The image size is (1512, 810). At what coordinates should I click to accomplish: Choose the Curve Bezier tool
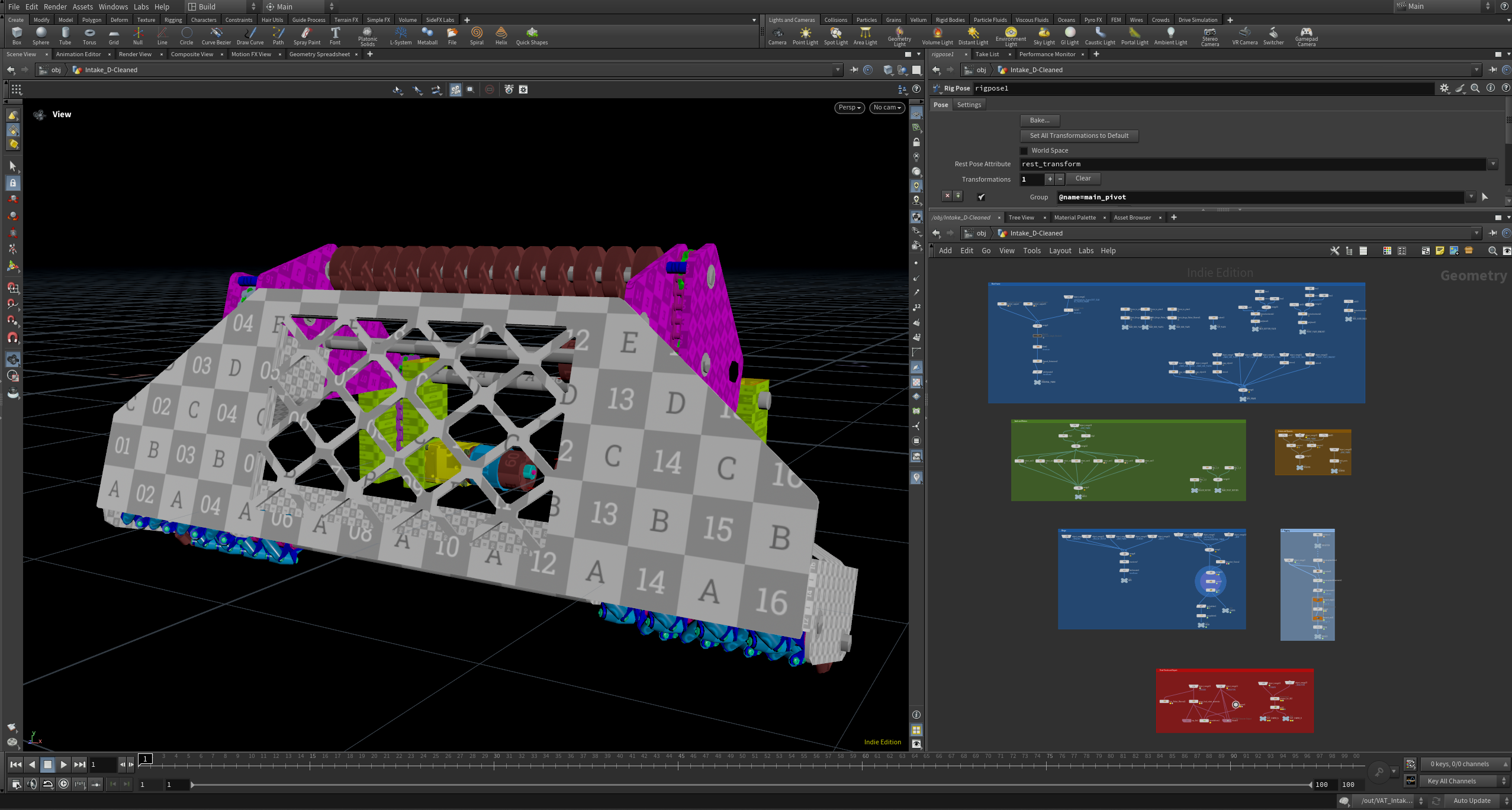pos(216,36)
